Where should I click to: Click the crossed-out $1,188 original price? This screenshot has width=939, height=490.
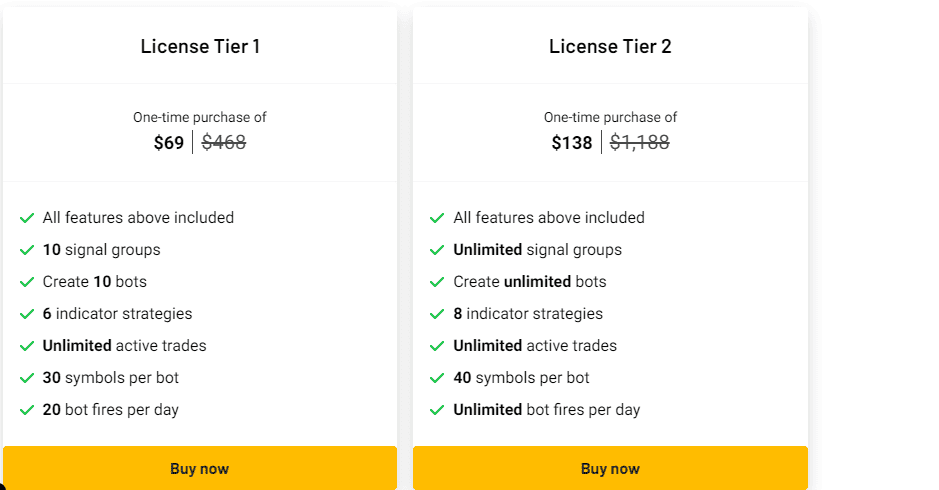point(640,143)
